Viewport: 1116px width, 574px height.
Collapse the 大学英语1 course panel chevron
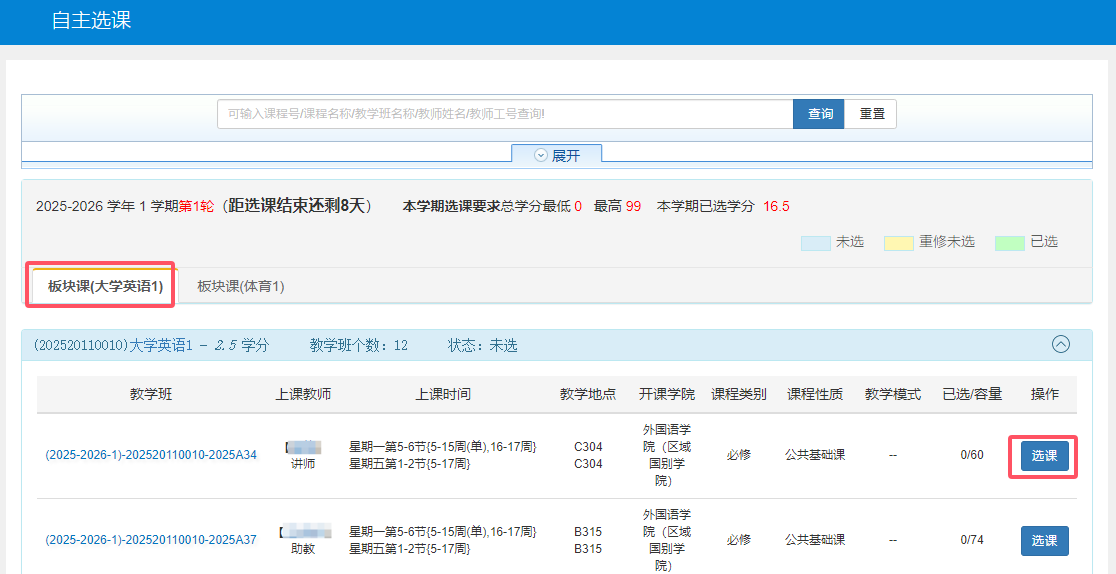[x=1061, y=345]
